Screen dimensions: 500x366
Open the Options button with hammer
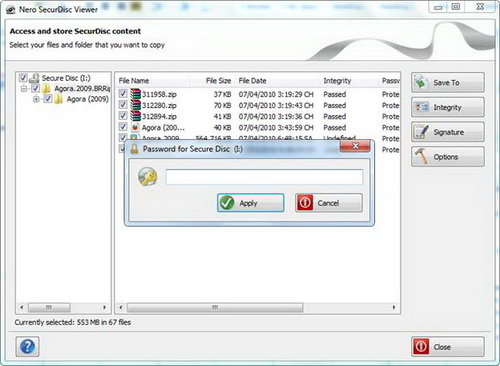coord(448,157)
